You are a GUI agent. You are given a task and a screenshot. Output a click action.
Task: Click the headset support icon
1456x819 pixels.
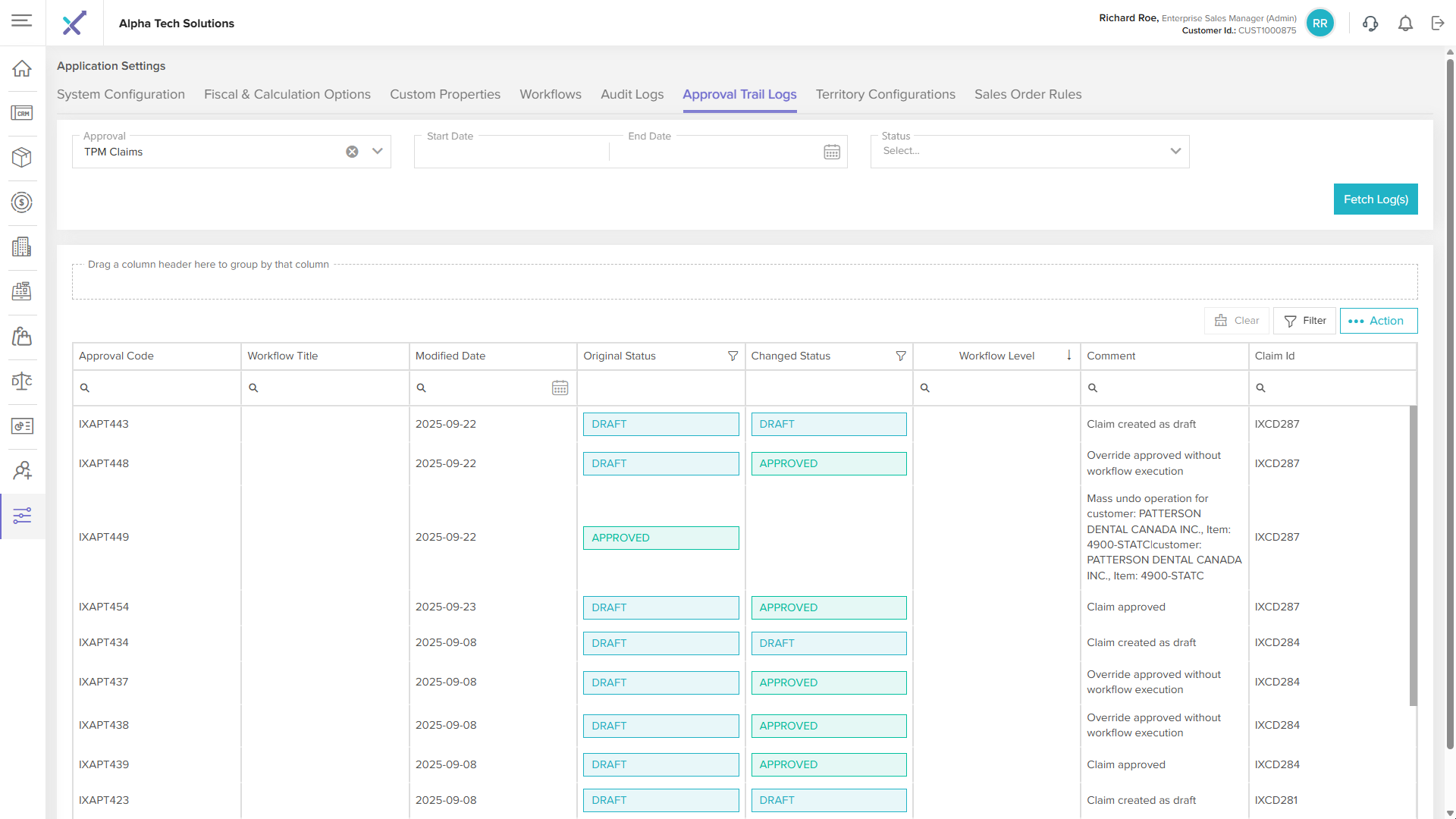(1370, 24)
